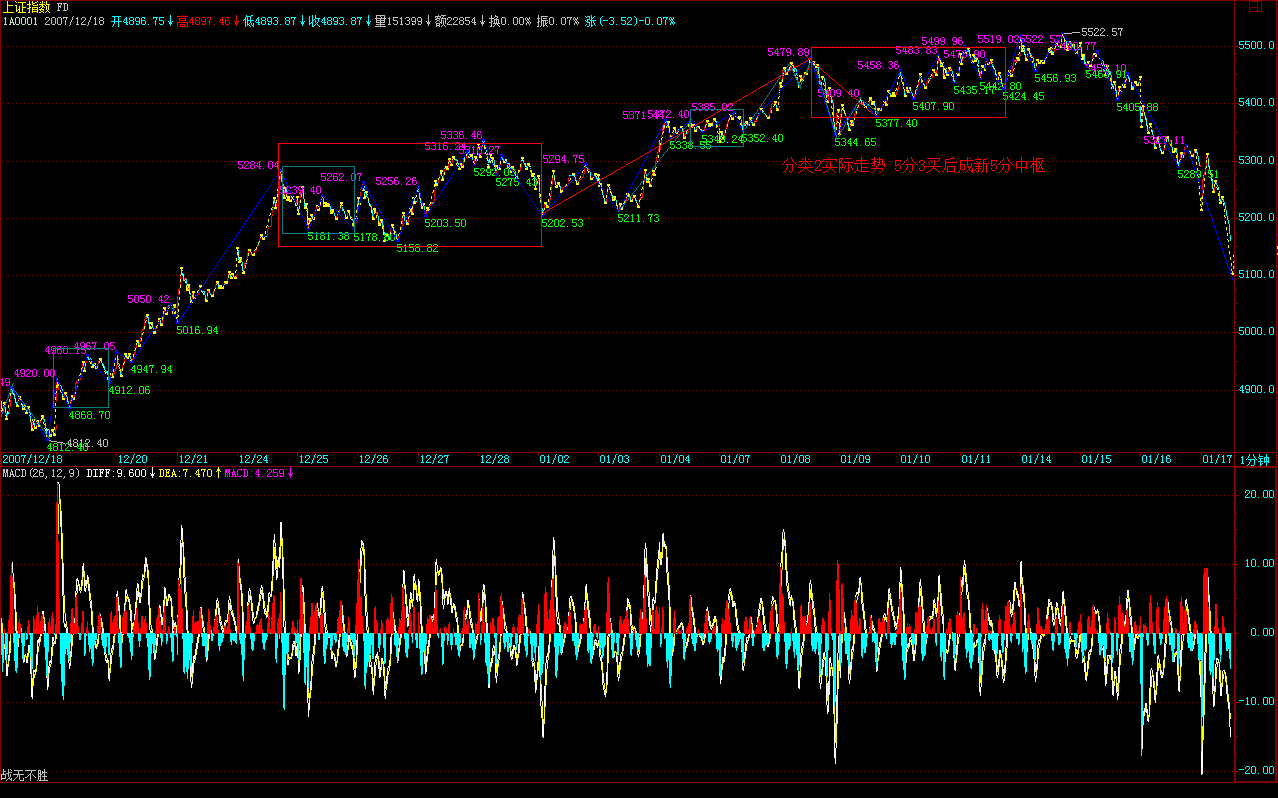Click the window layout icon in top-right corner
1278x798 pixels.
[x=1254, y=7]
